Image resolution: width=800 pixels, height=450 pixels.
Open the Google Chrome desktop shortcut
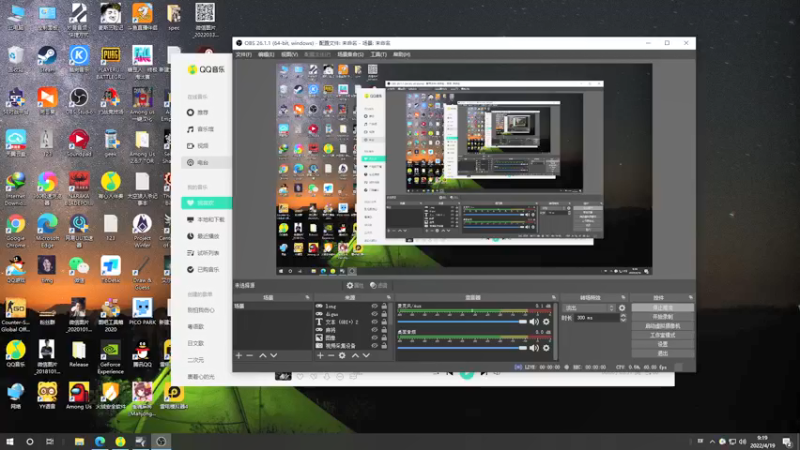click(16, 231)
